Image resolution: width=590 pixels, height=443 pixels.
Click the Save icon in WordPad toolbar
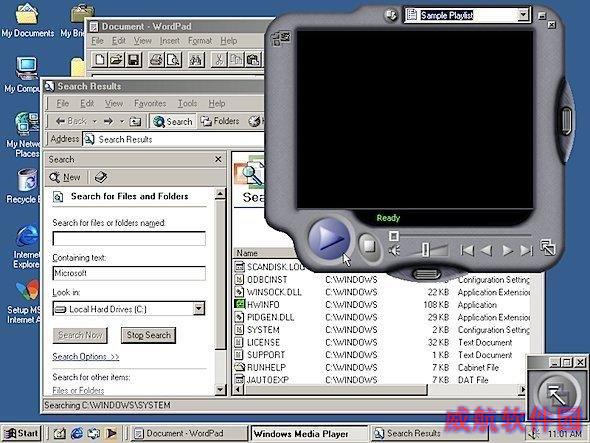point(134,59)
